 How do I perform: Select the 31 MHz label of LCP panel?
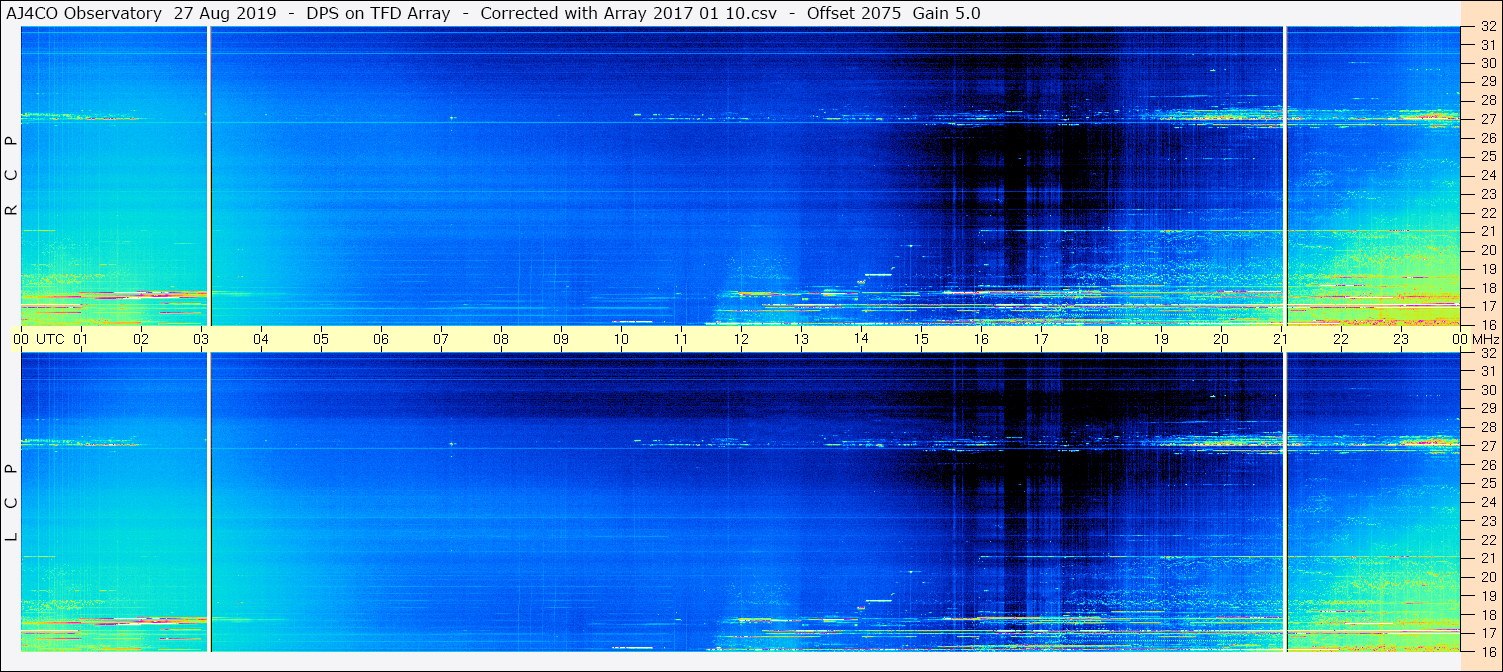pos(1487,371)
